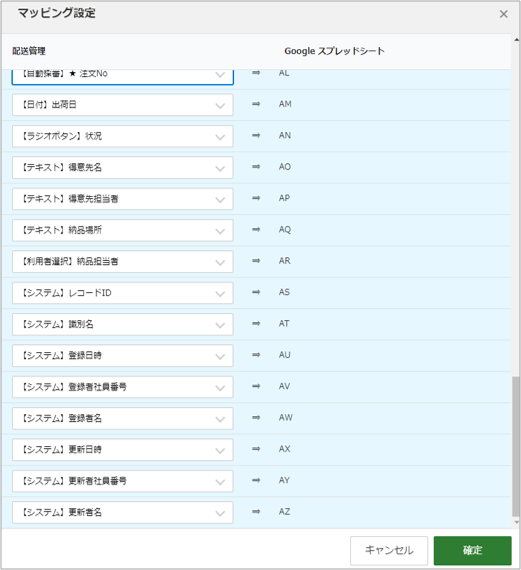
Task: Expand the 【ラジオボタン】状況 field selector
Action: [x=123, y=136]
